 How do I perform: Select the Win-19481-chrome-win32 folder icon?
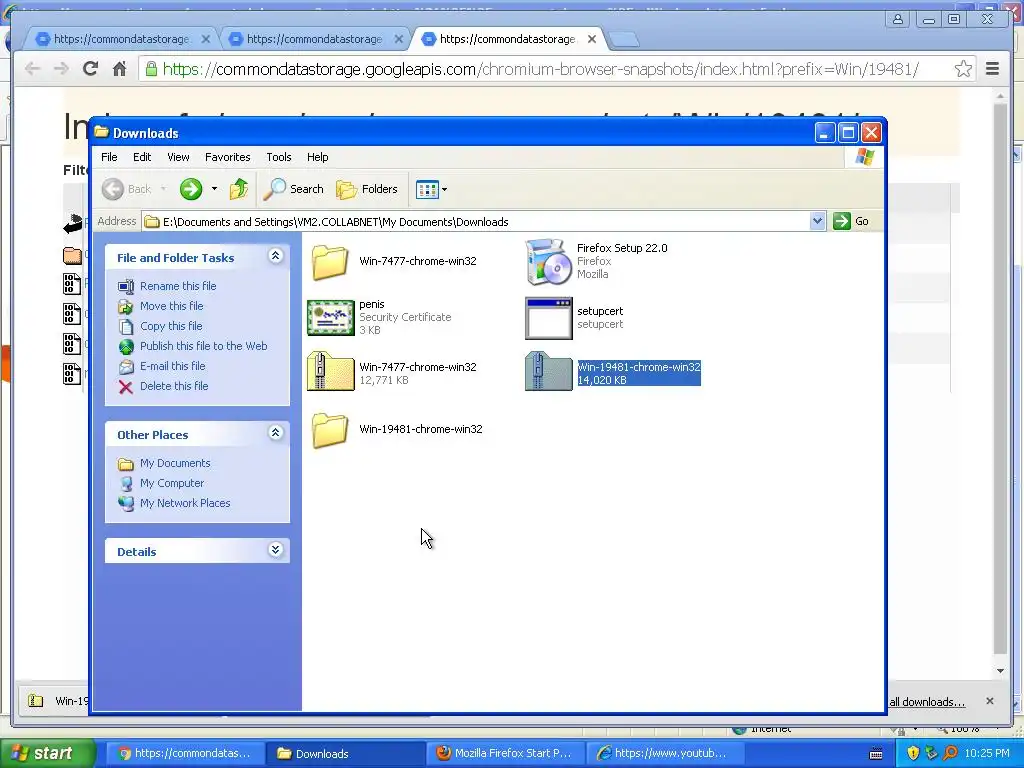tap(330, 430)
